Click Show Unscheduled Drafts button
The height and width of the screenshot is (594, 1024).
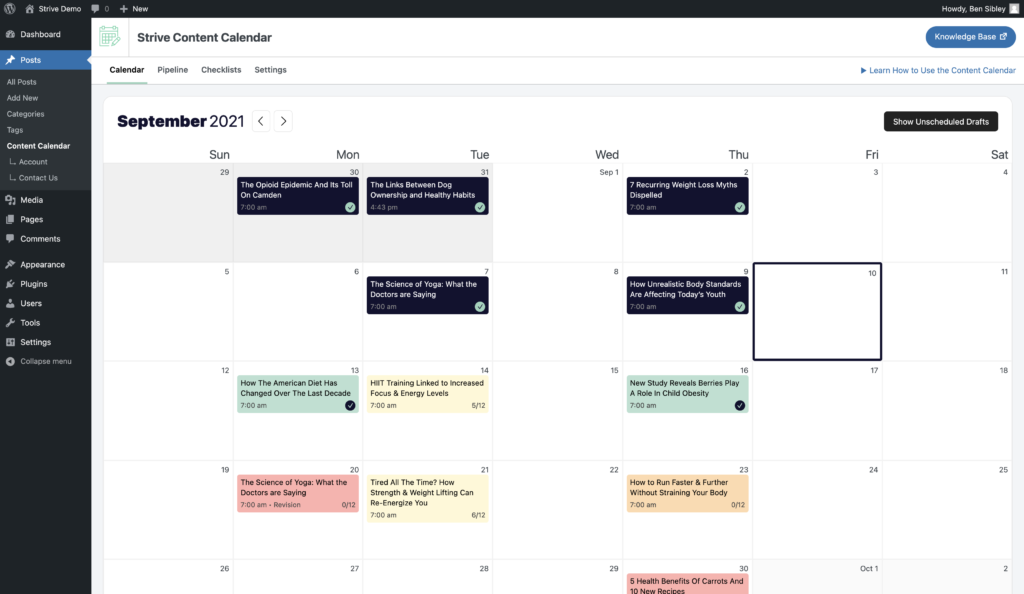[940, 121]
